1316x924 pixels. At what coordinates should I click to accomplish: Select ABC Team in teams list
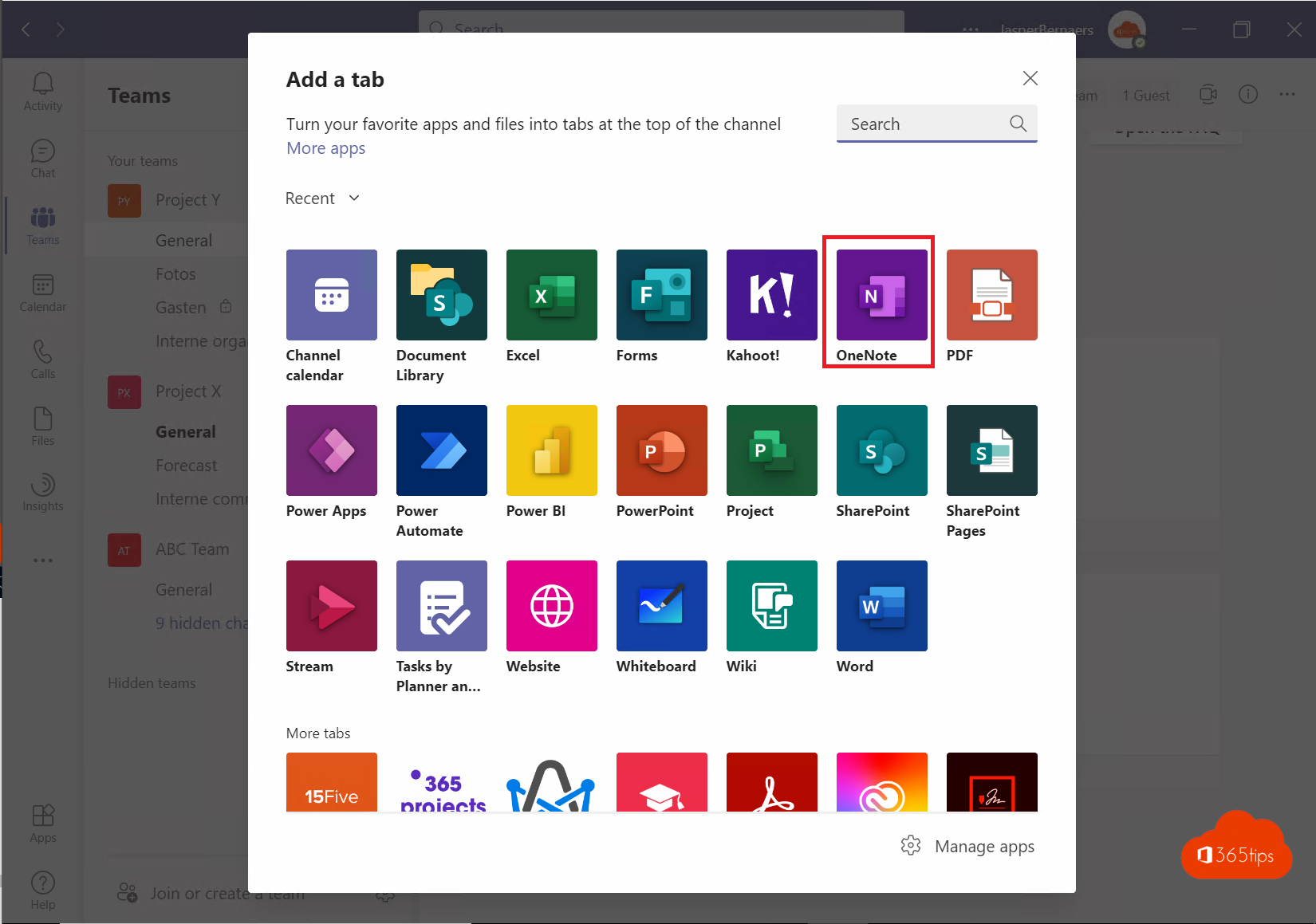pos(175,549)
